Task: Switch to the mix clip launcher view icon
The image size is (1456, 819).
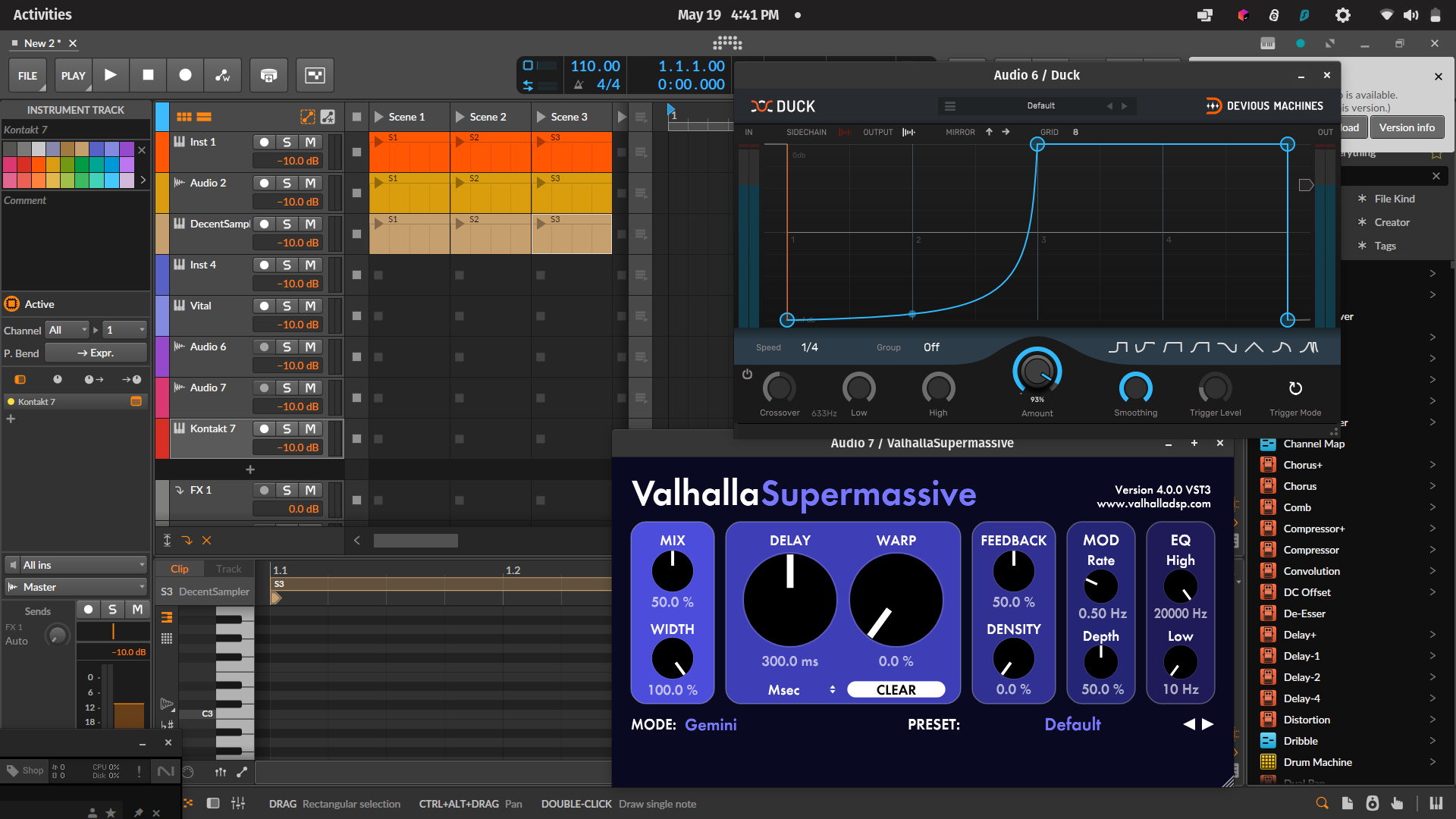Action: point(184,117)
